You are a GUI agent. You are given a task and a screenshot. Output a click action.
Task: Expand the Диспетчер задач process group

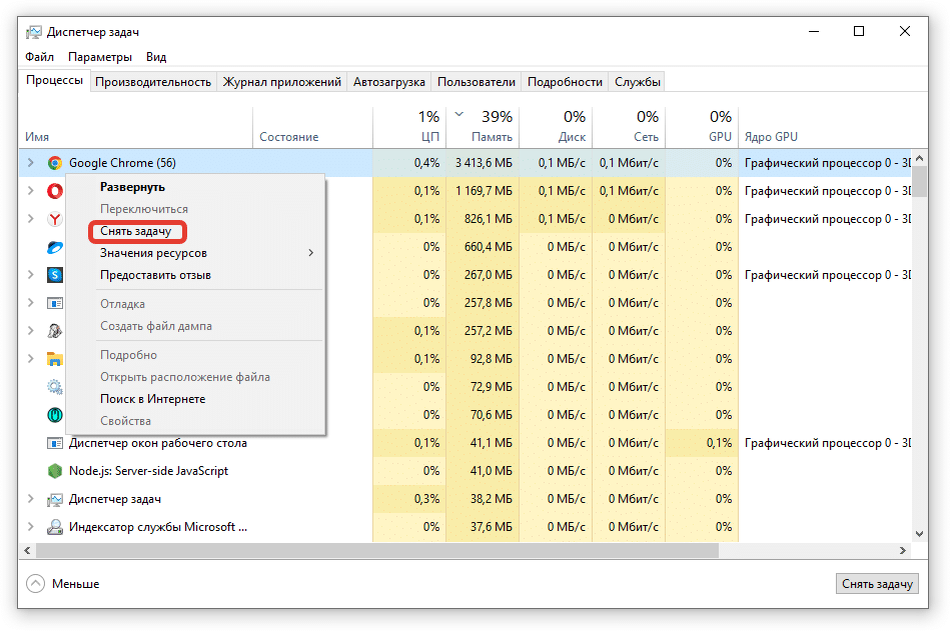pos(30,499)
